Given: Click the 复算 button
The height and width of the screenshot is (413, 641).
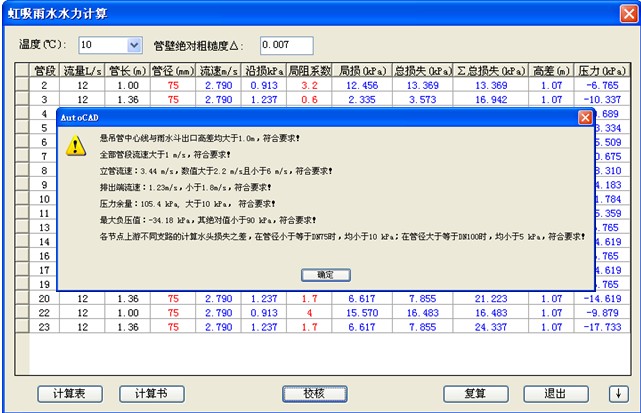Looking at the screenshot, I should [x=477, y=393].
